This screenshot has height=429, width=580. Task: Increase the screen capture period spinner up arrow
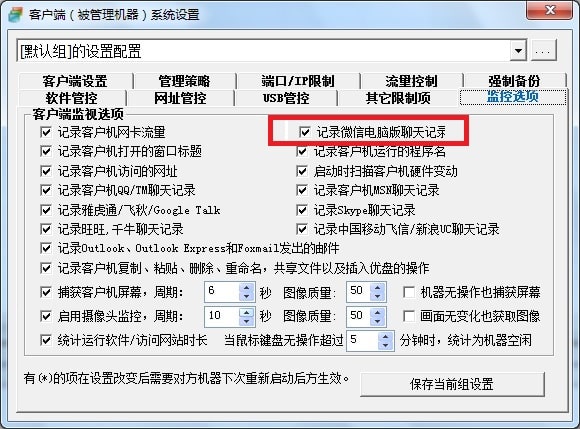click(246, 287)
